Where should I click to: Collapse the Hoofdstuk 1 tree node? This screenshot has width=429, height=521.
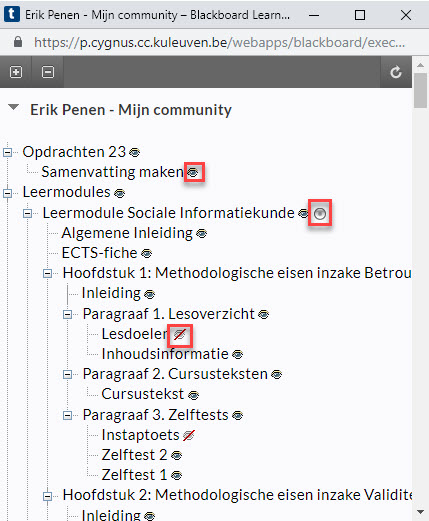(x=47, y=274)
